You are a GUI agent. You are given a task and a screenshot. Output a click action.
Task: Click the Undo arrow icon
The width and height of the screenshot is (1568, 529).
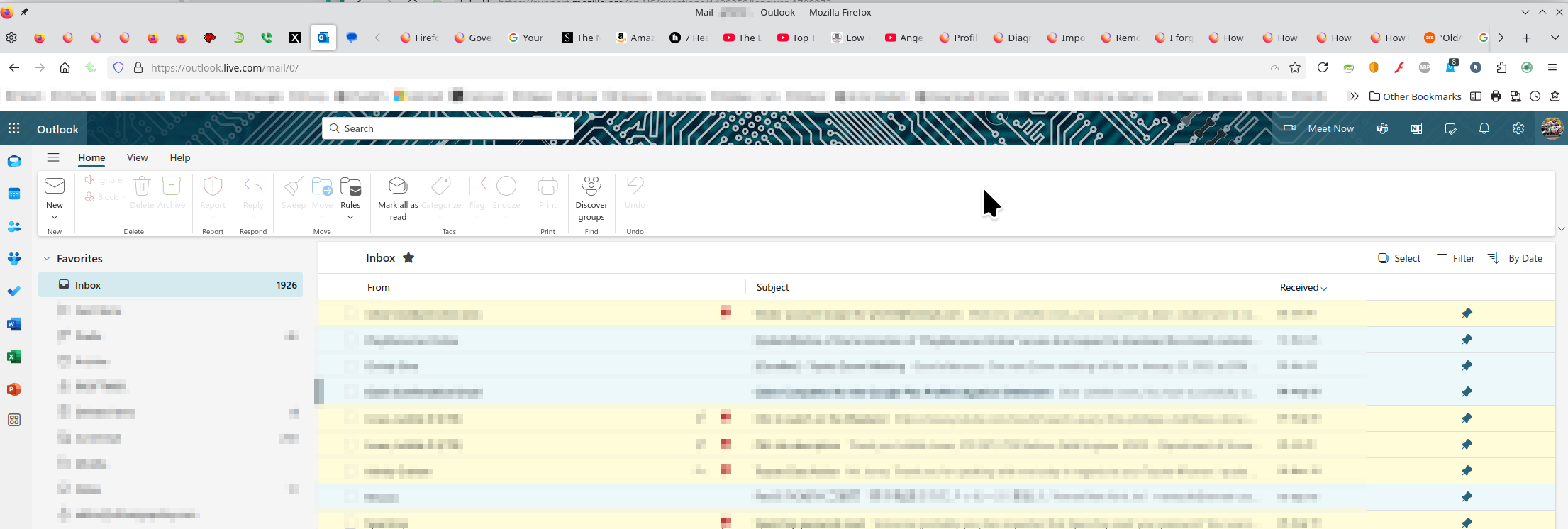point(635,186)
